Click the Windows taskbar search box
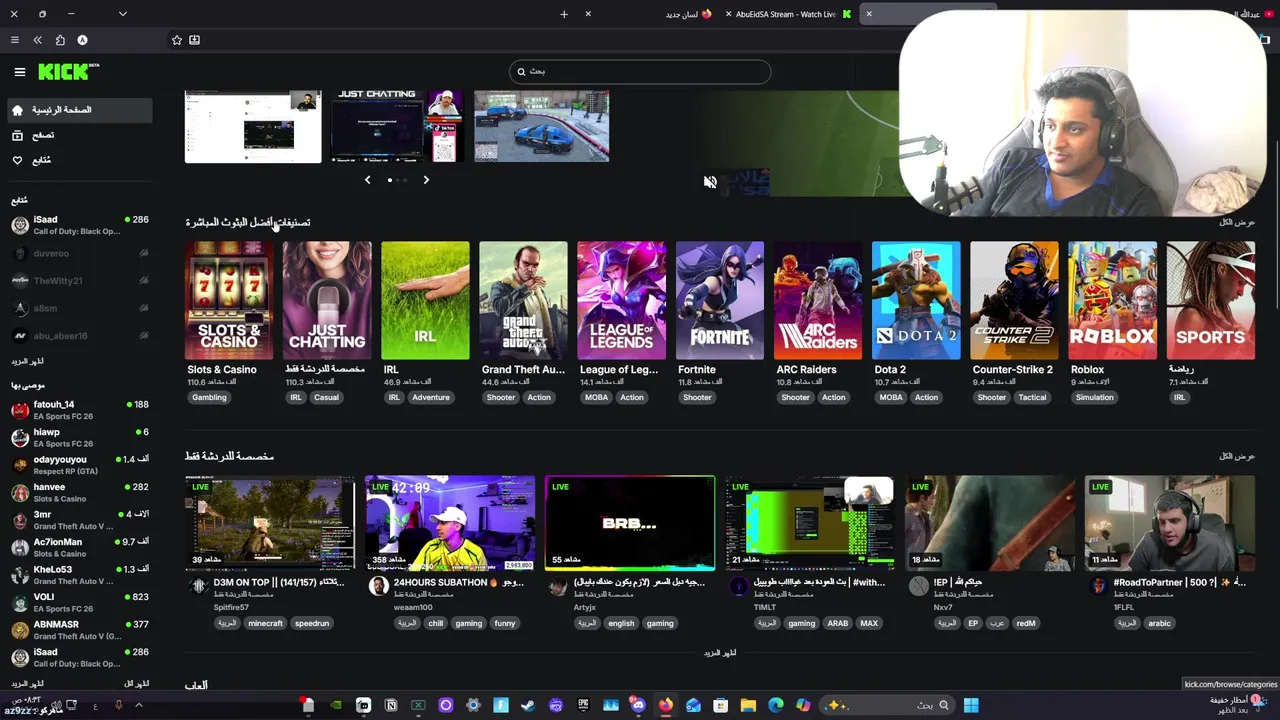 (887, 705)
